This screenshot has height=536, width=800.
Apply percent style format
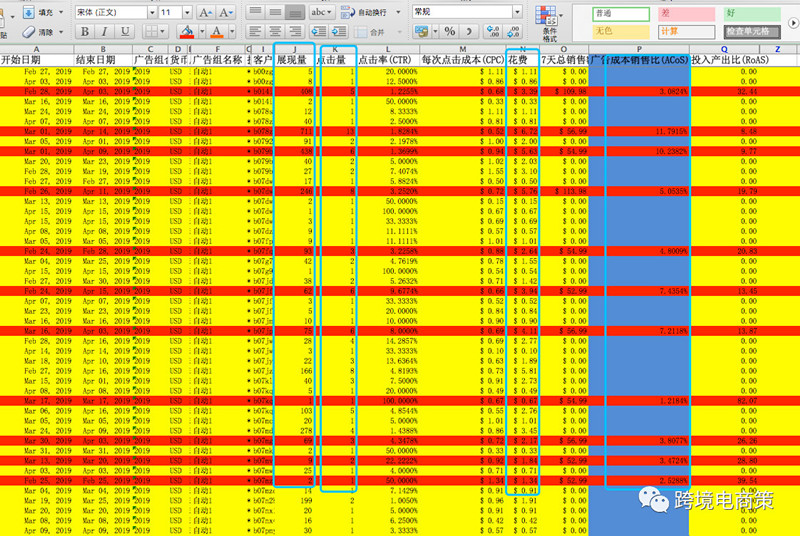click(449, 32)
